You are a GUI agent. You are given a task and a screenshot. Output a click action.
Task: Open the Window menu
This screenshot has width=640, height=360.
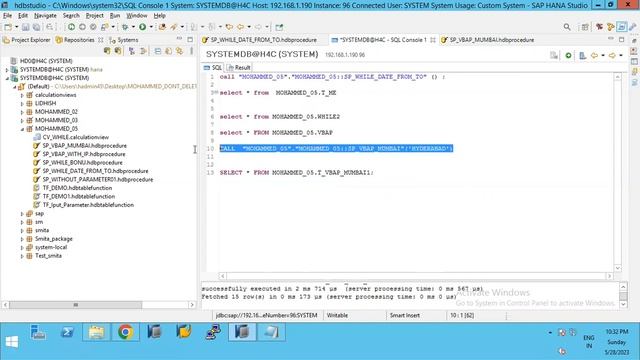136,16
